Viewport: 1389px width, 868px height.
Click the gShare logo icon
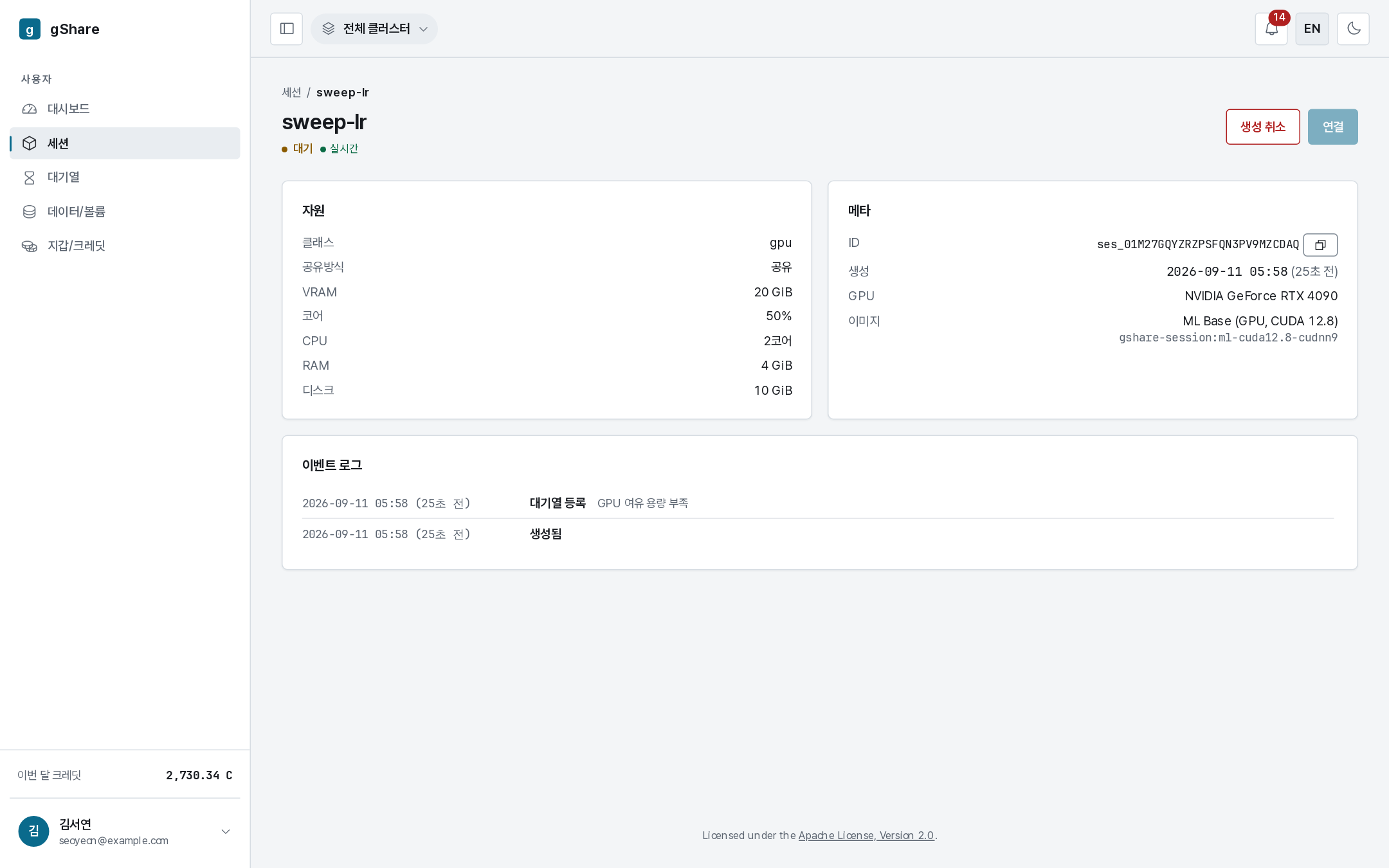pyautogui.click(x=30, y=29)
